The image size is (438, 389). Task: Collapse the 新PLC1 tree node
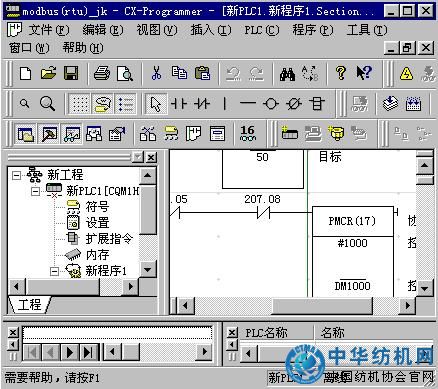pos(35,191)
